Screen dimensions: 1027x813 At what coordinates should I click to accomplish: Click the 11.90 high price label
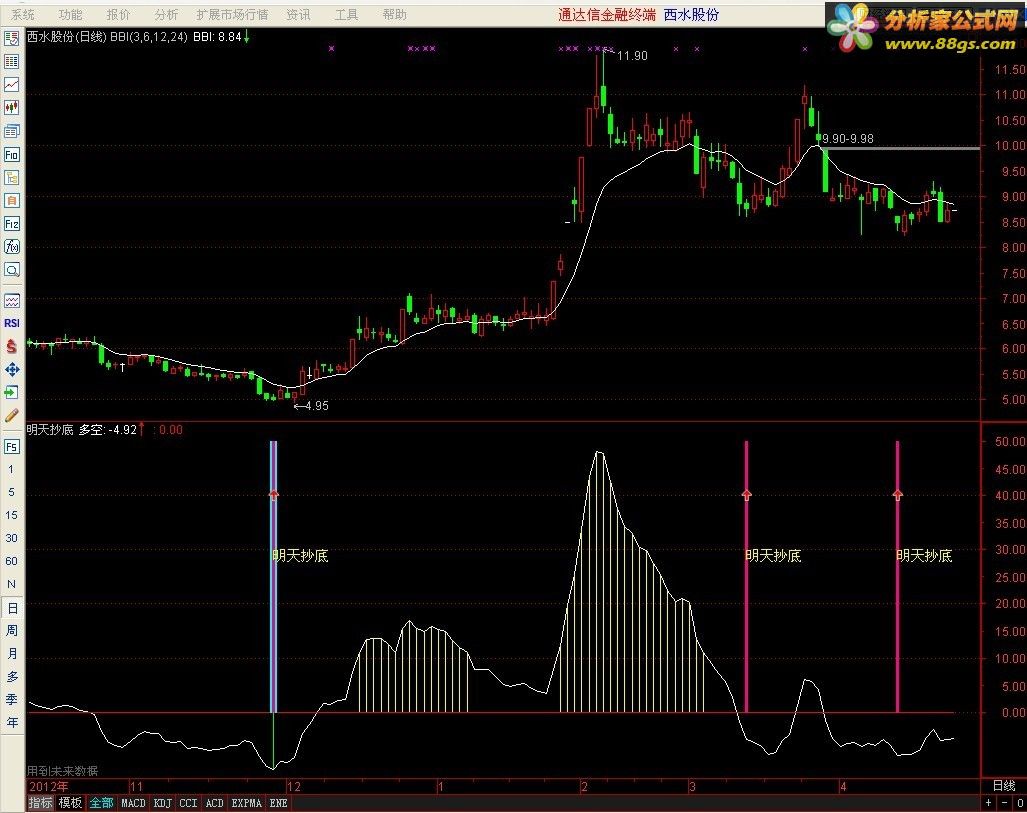(x=632, y=56)
